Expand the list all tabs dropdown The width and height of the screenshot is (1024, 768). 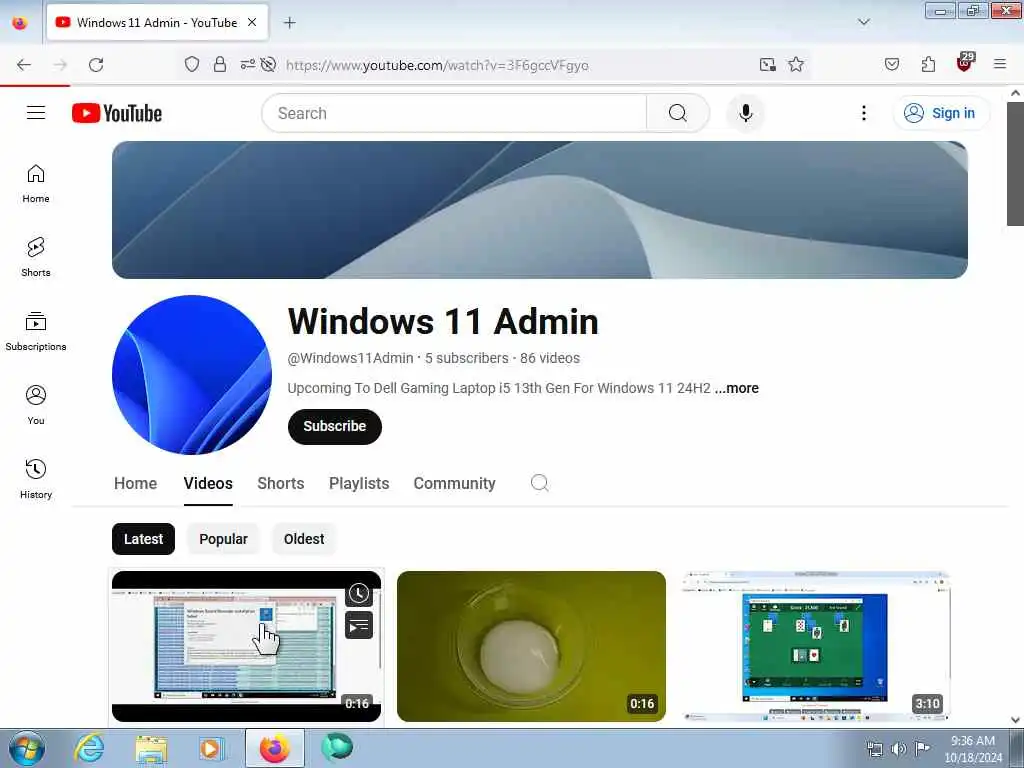click(x=863, y=22)
